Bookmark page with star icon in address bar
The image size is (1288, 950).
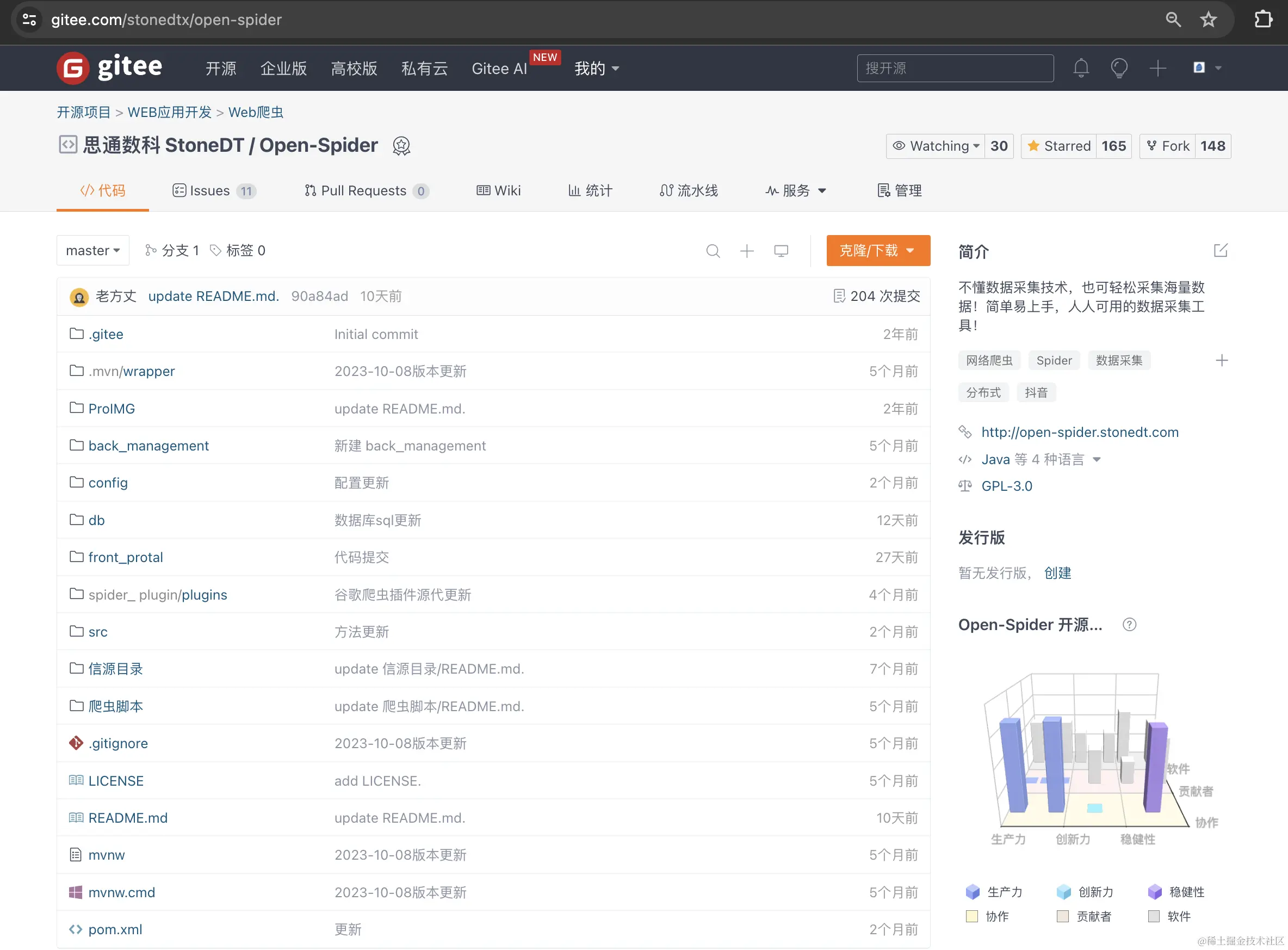tap(1208, 20)
